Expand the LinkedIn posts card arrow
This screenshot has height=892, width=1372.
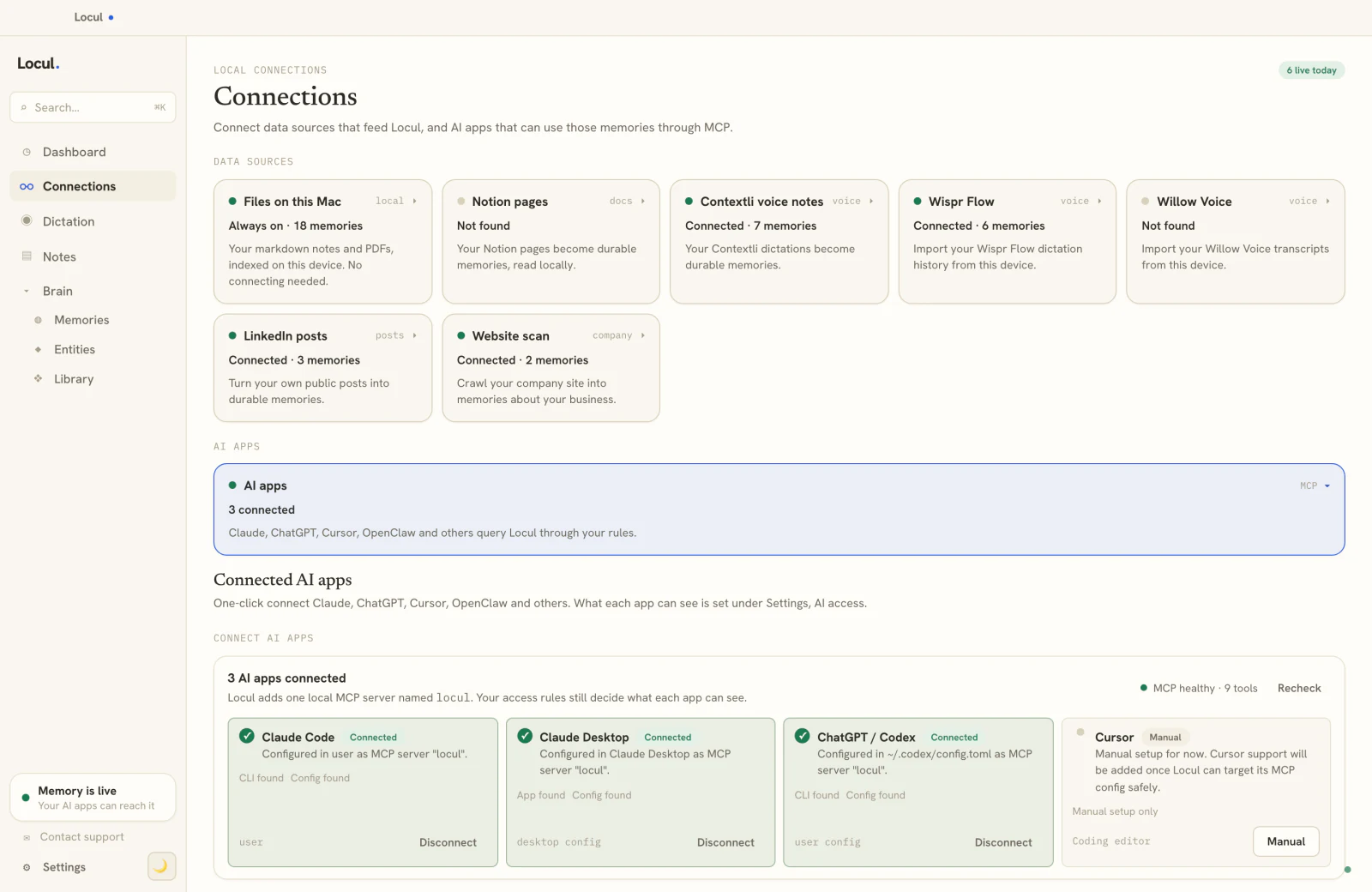point(415,335)
